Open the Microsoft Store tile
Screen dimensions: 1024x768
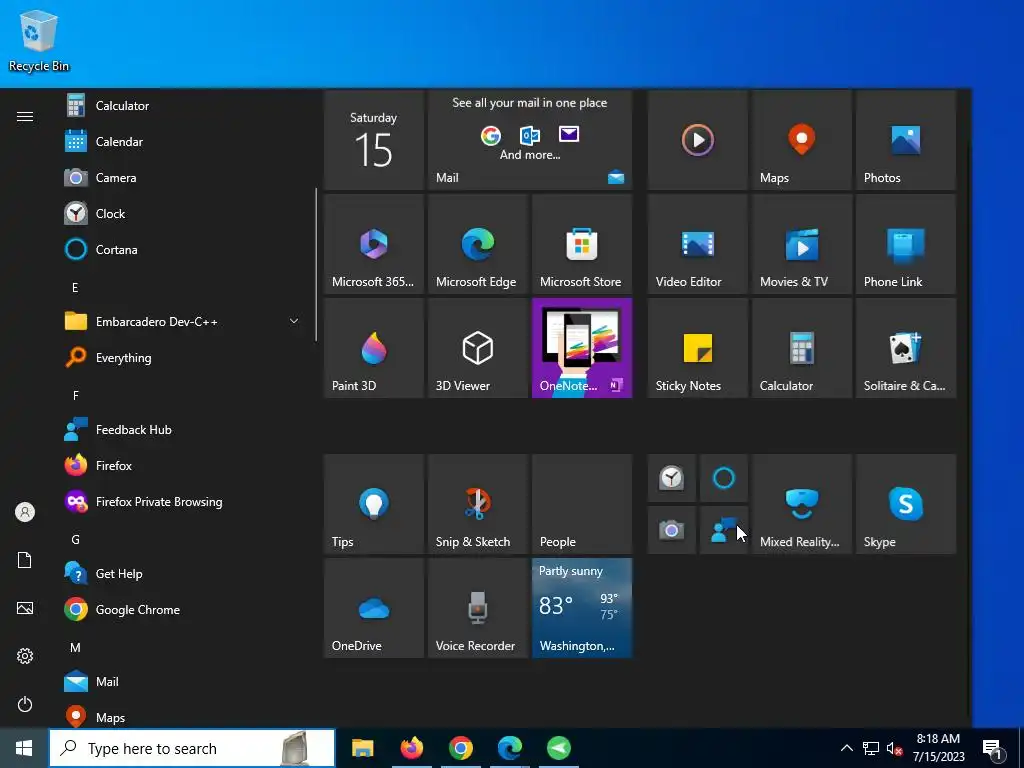click(x=582, y=244)
